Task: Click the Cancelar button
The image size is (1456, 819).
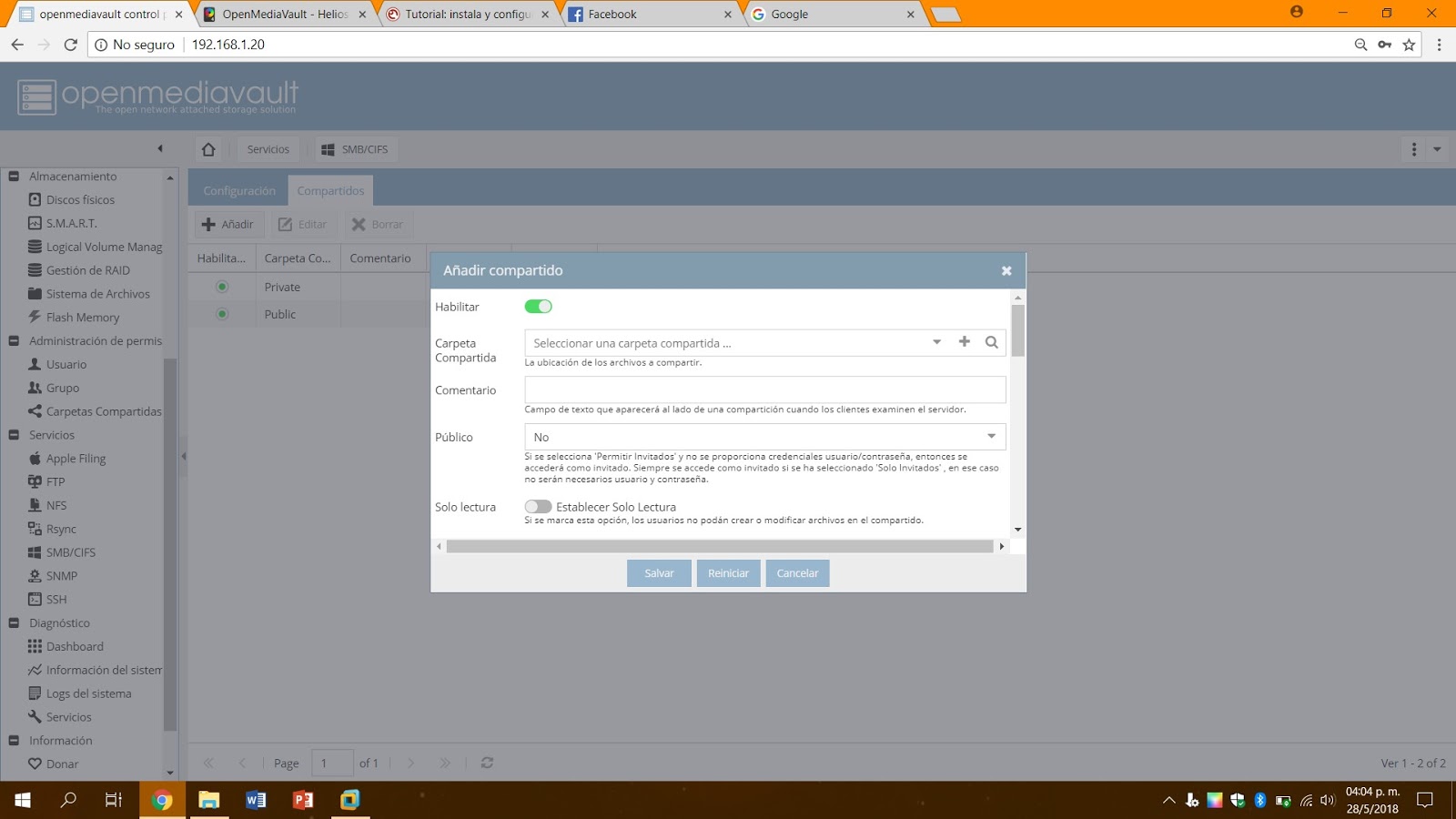Action: pos(797,573)
